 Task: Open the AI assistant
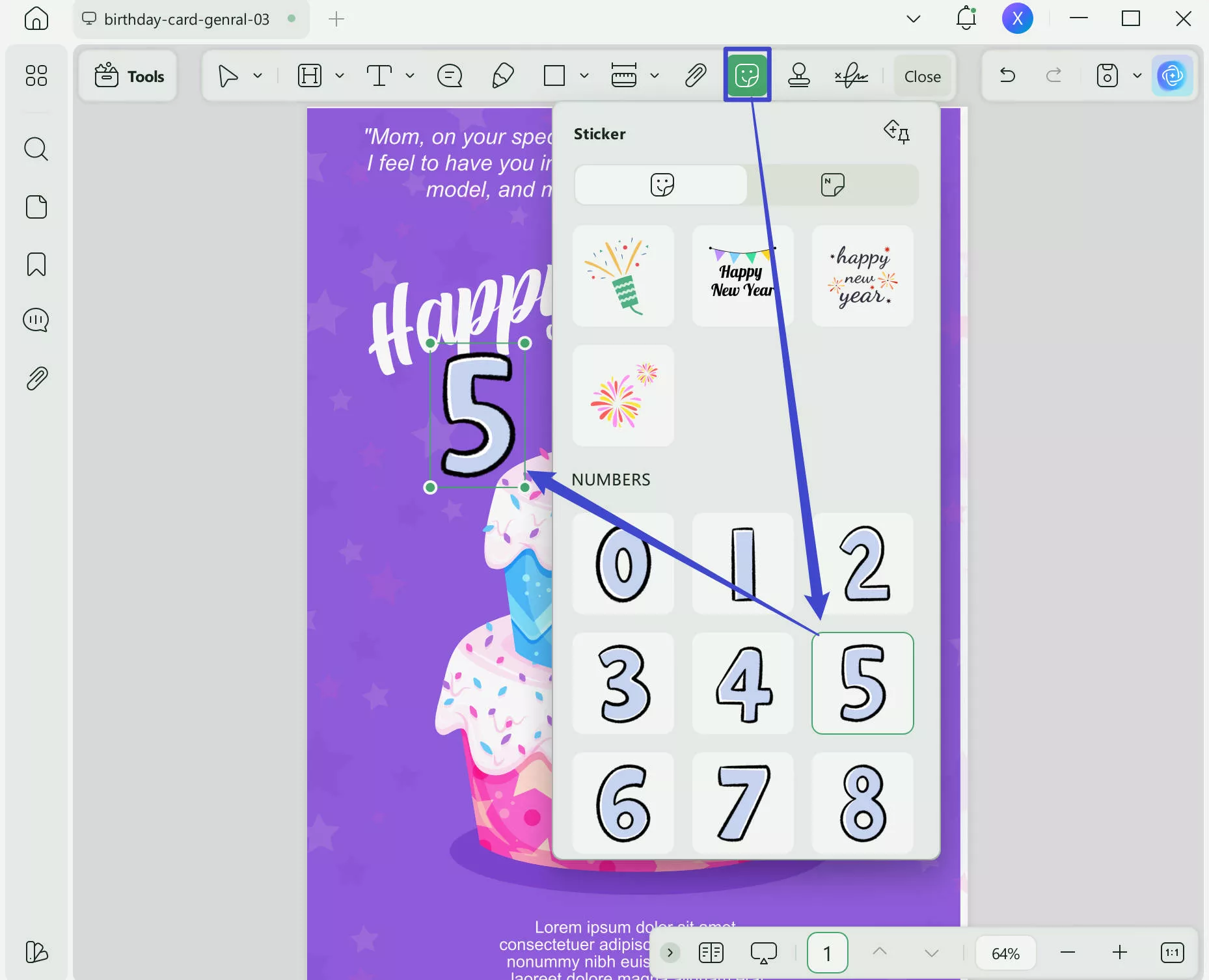coord(1173,75)
